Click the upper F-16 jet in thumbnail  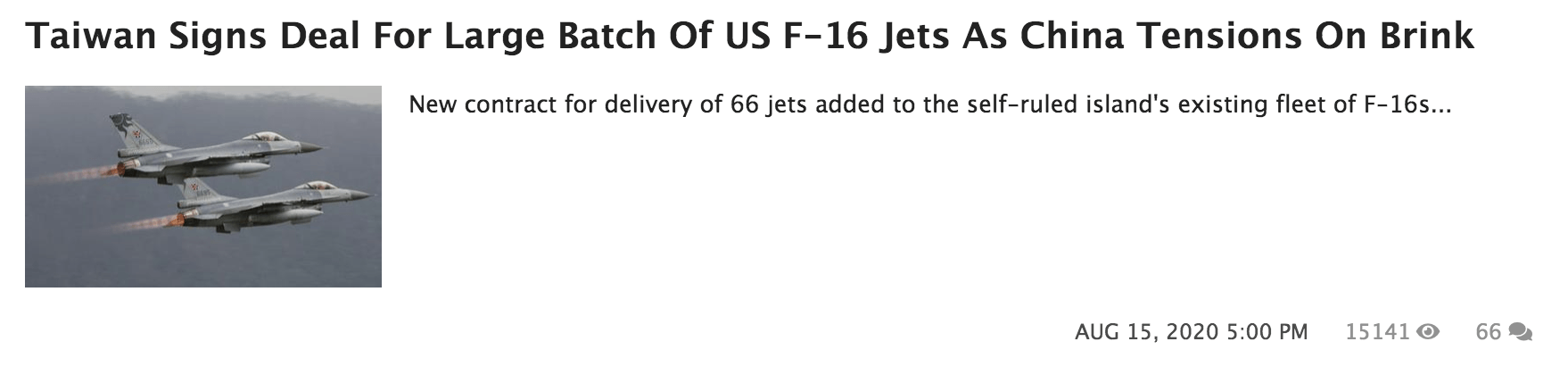[223, 150]
